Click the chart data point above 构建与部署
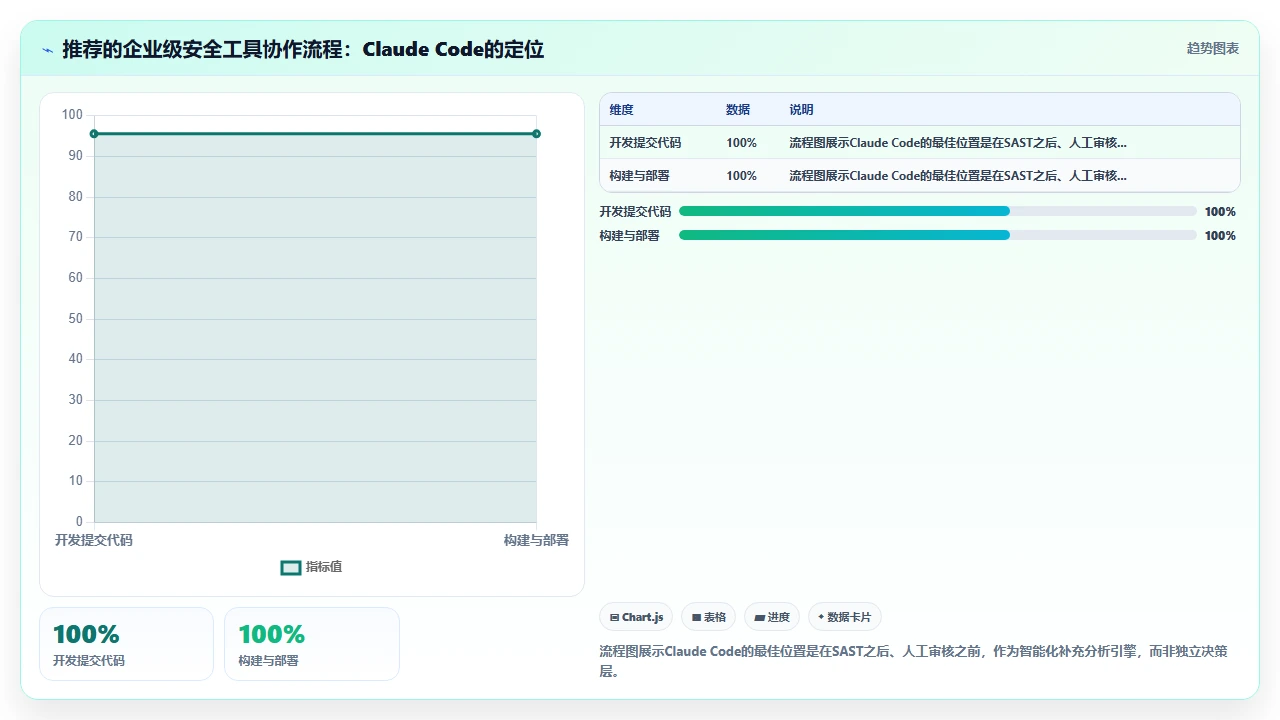The image size is (1280, 720). pos(537,134)
